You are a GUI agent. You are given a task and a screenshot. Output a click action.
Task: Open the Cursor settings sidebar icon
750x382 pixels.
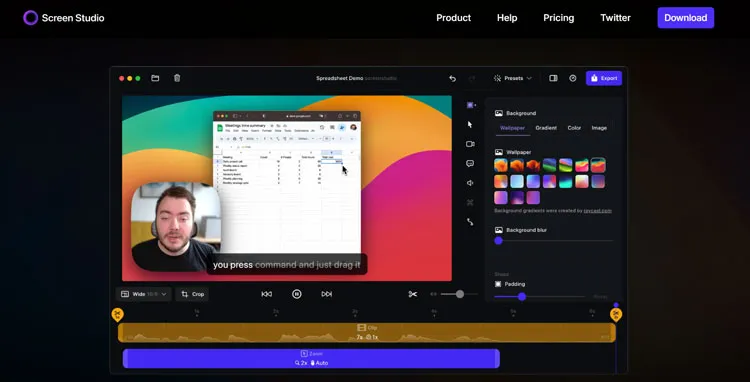(x=470, y=124)
